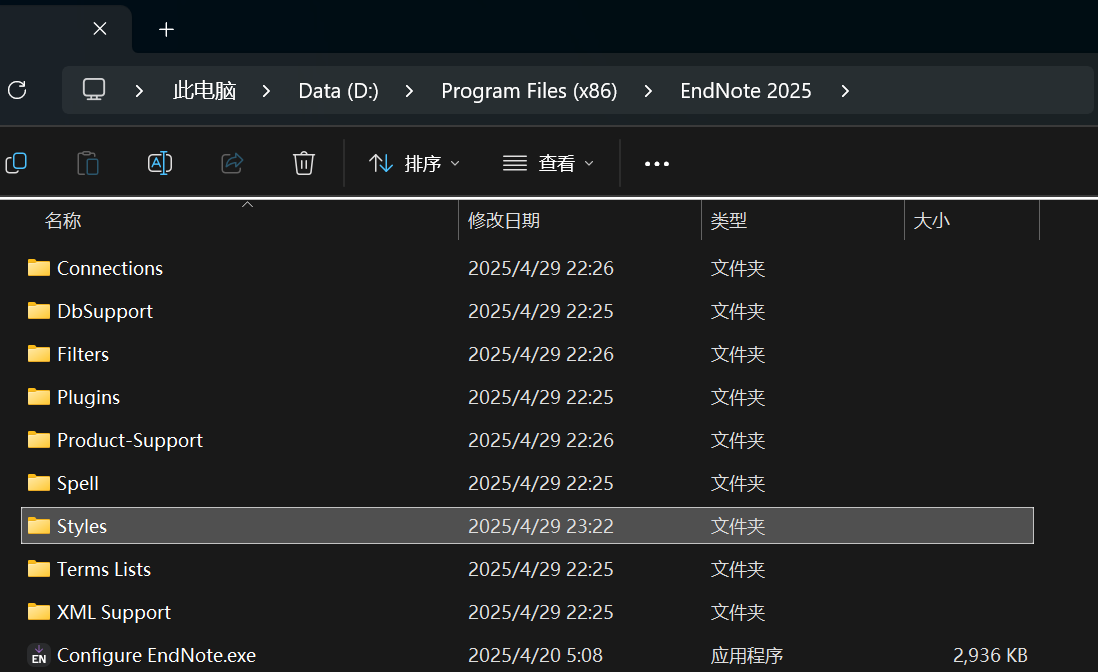Screen dimensions: 1098x672
Task: Select the DbSupport folder name
Action: (105, 312)
